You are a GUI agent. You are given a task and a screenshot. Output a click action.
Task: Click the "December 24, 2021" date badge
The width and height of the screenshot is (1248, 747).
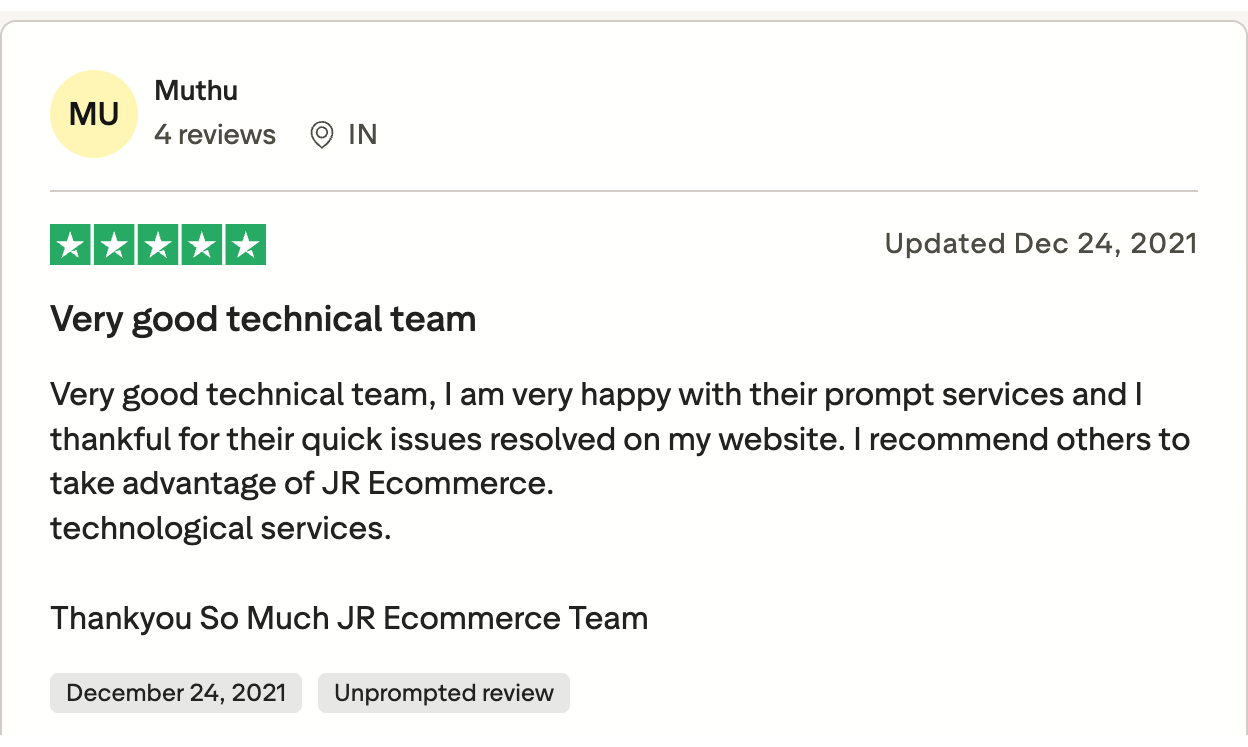(x=176, y=693)
